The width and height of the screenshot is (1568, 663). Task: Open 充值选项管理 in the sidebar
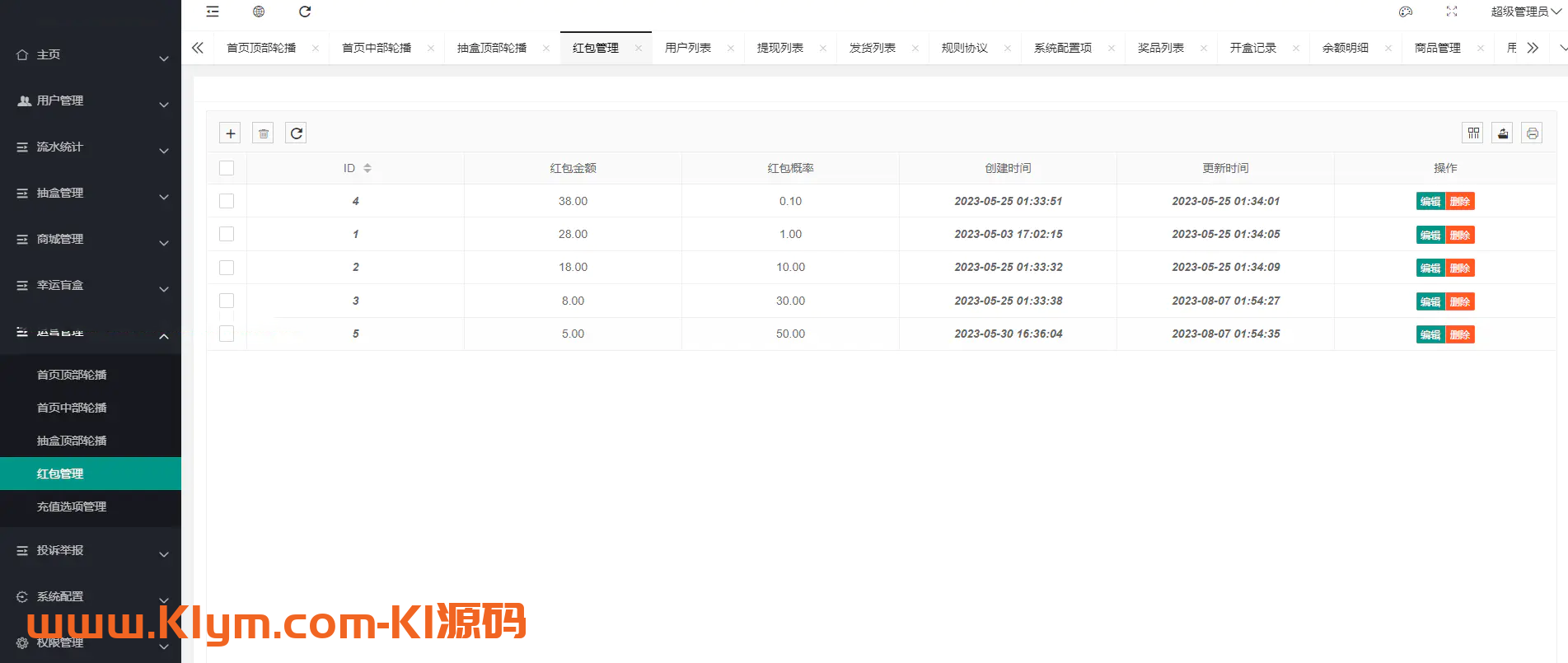(72, 507)
